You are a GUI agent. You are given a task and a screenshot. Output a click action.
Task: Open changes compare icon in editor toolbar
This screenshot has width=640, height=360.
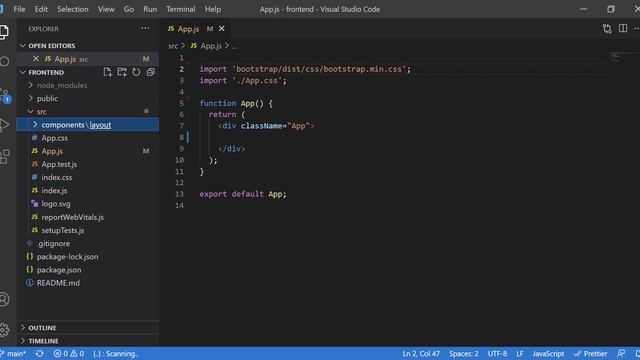[607, 29]
